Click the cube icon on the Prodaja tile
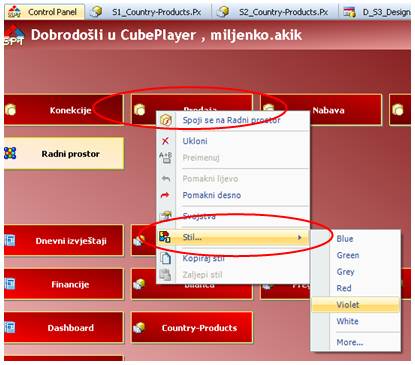Viewport: 415px width, 365px height. 139,109
